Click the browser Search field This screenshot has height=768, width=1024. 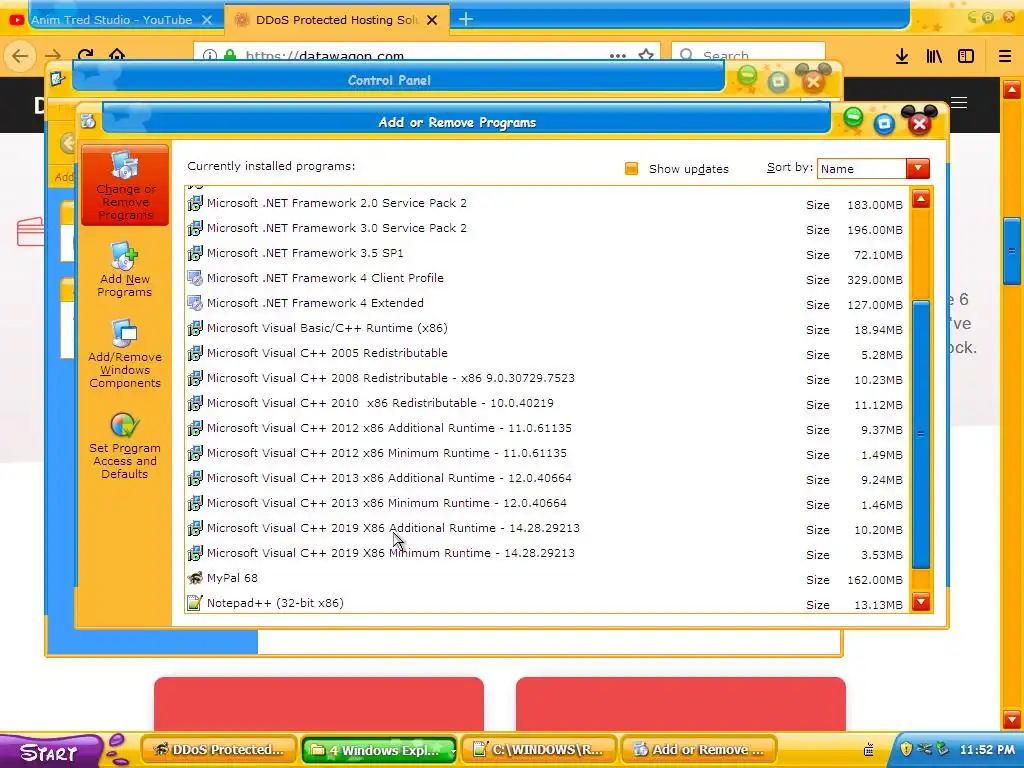click(748, 55)
